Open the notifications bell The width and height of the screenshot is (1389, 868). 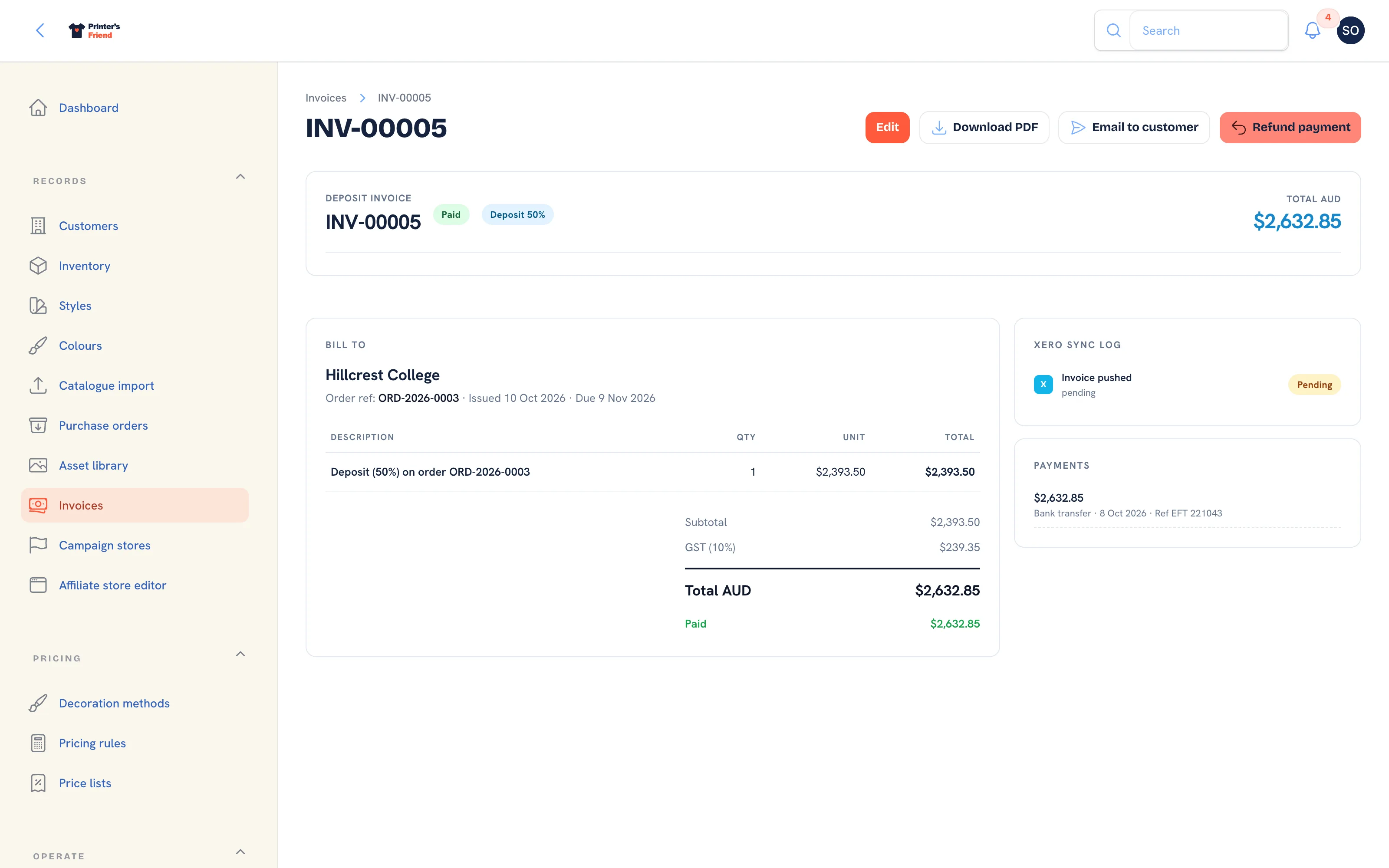pos(1312,30)
